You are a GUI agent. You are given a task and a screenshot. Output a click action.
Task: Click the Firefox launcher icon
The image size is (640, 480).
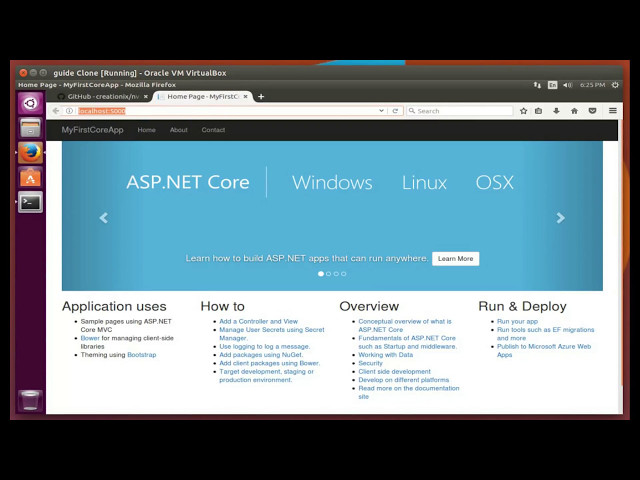point(30,153)
